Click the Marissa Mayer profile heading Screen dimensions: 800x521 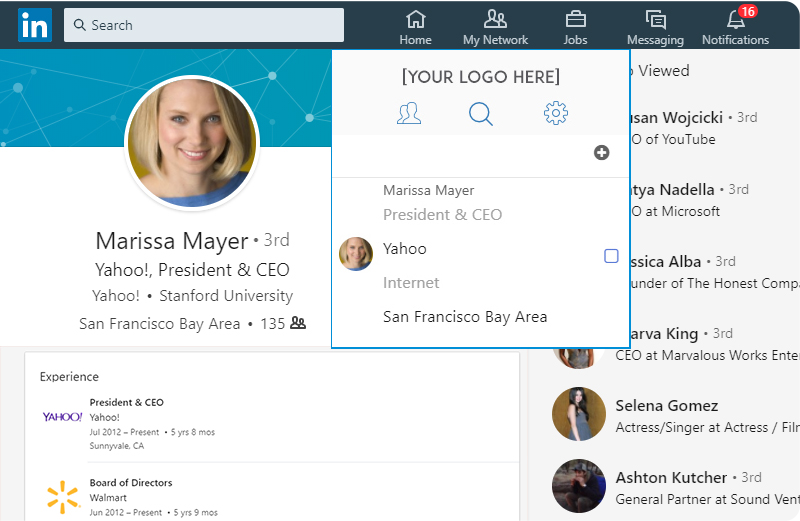pos(172,241)
